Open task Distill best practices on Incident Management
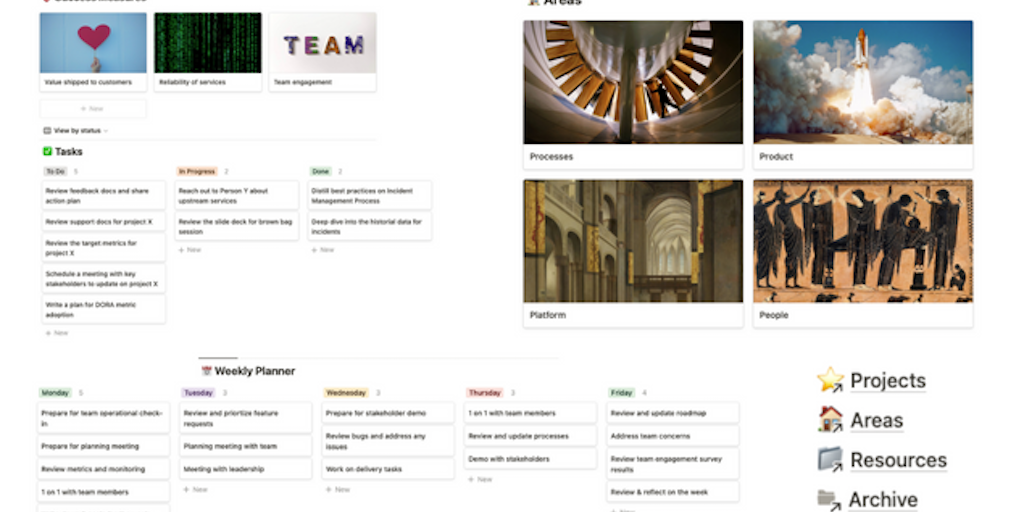This screenshot has width=1024, height=512. pyautogui.click(x=370, y=196)
